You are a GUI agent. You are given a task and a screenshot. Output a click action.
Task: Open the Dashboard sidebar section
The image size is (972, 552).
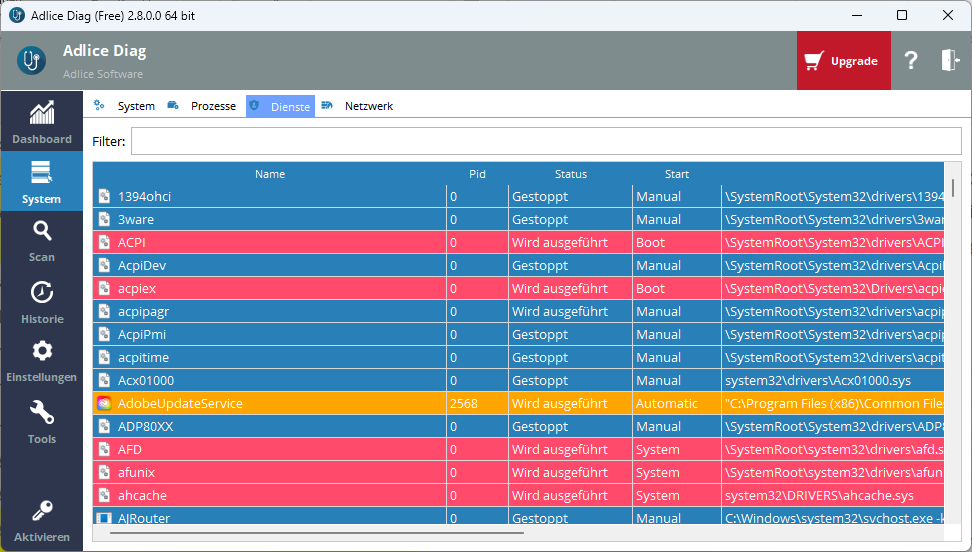pyautogui.click(x=42, y=122)
